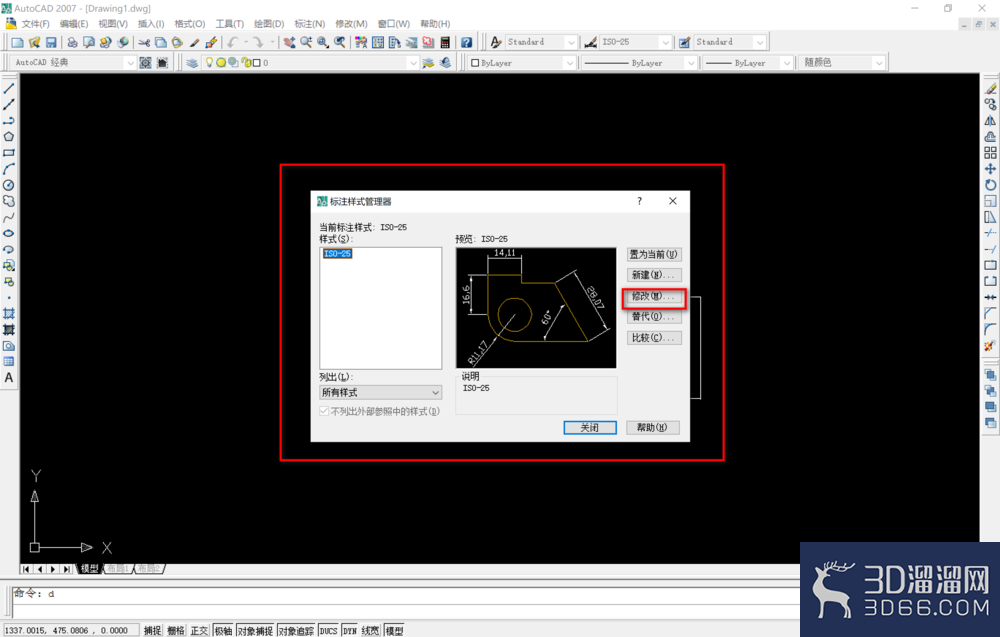Open the ByLayer color dropdown

tap(522, 62)
